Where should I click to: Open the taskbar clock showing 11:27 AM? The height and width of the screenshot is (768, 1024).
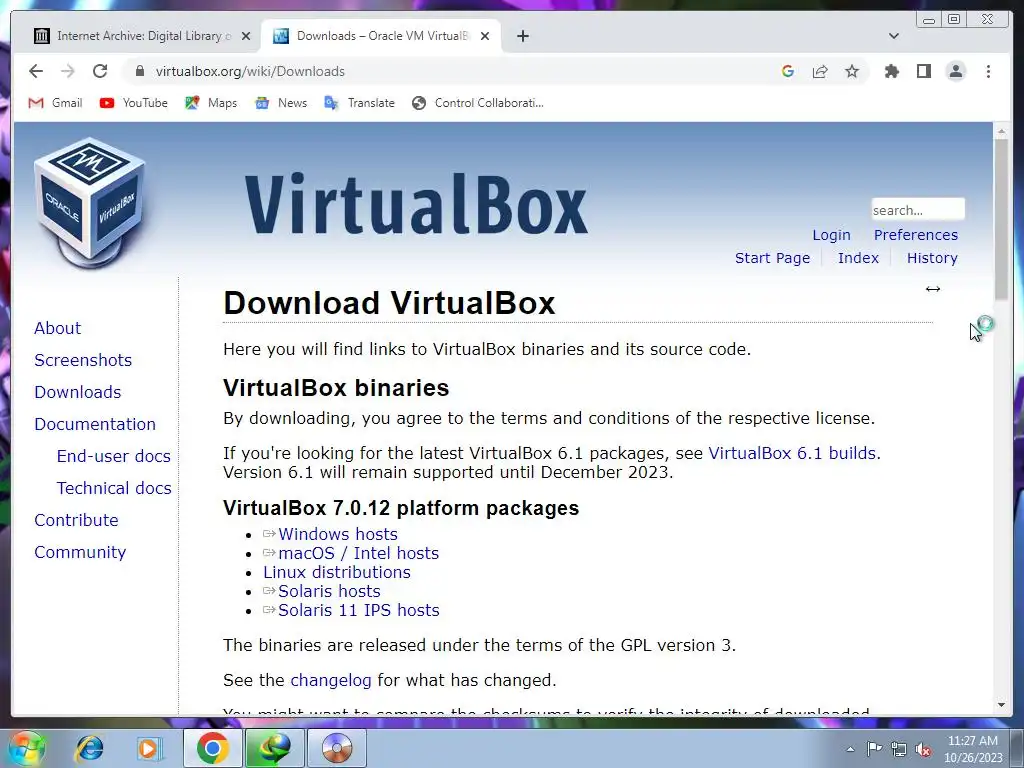pos(973,749)
